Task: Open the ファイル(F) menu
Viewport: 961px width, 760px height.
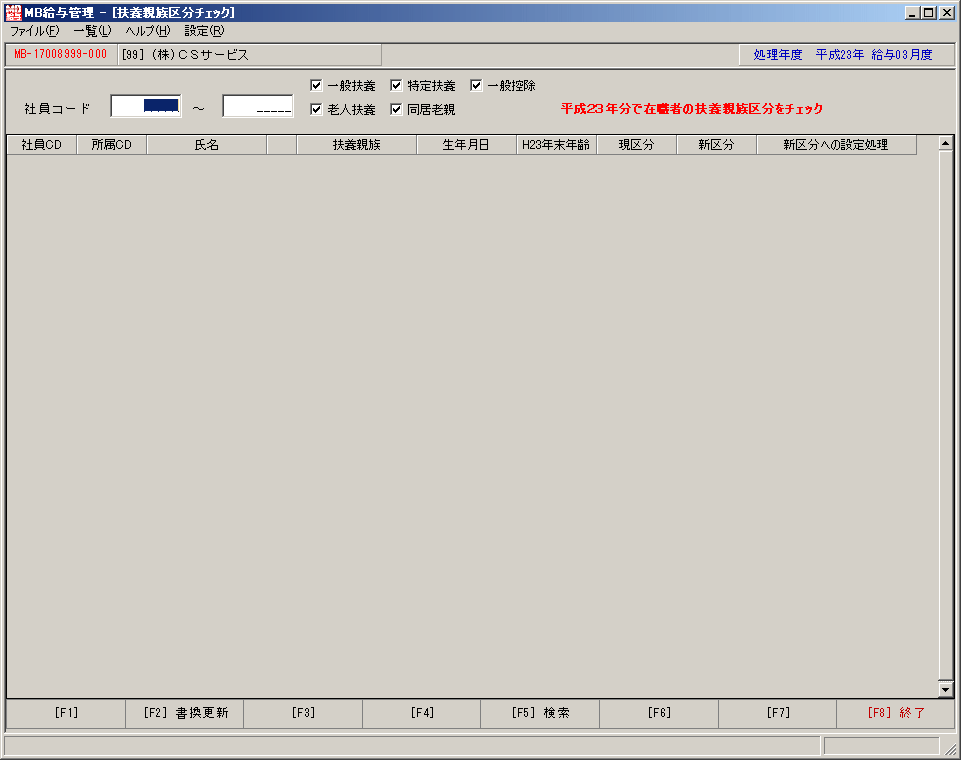Action: pyautogui.click(x=35, y=31)
